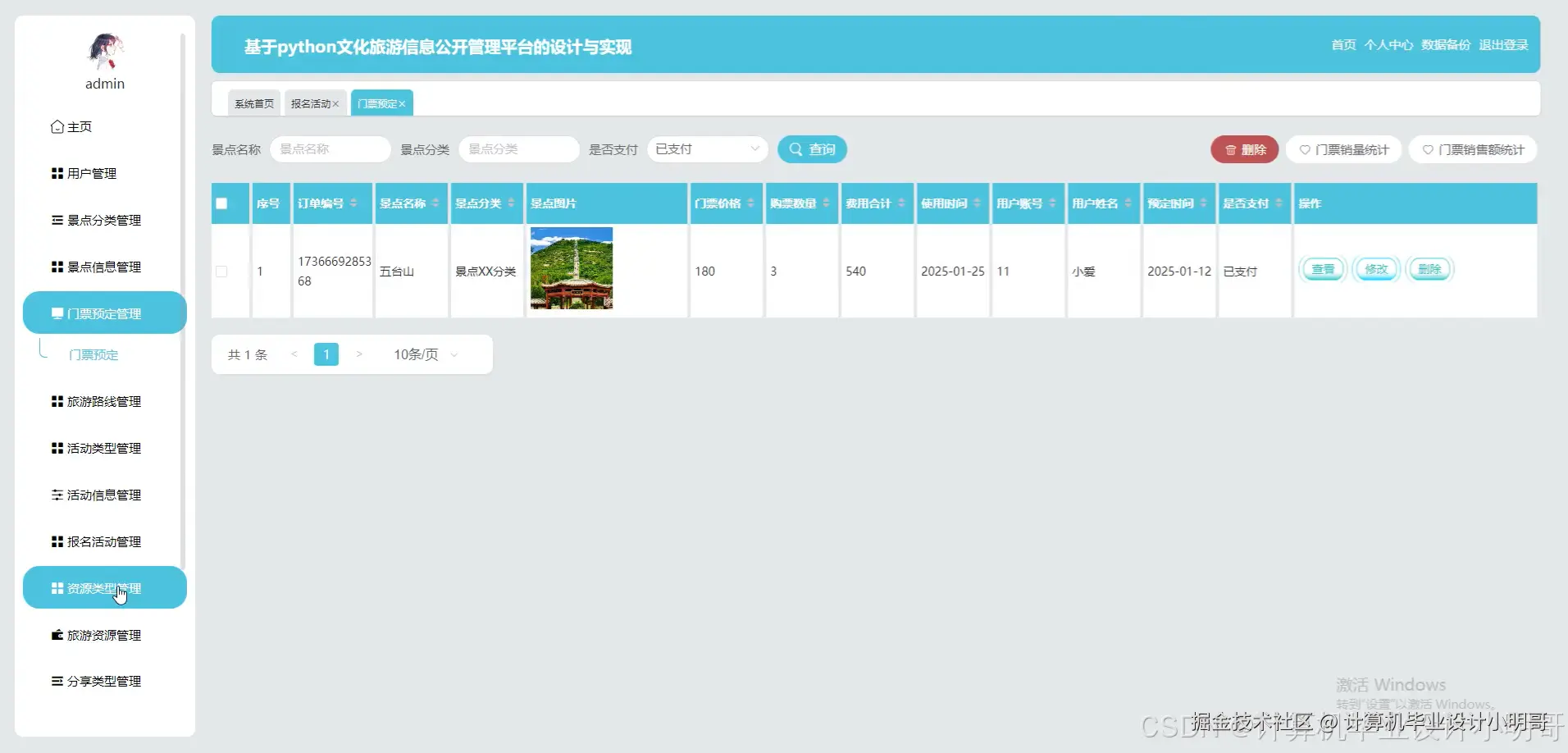
Task: Click 查看 for the 五台山 order
Action: (1323, 269)
